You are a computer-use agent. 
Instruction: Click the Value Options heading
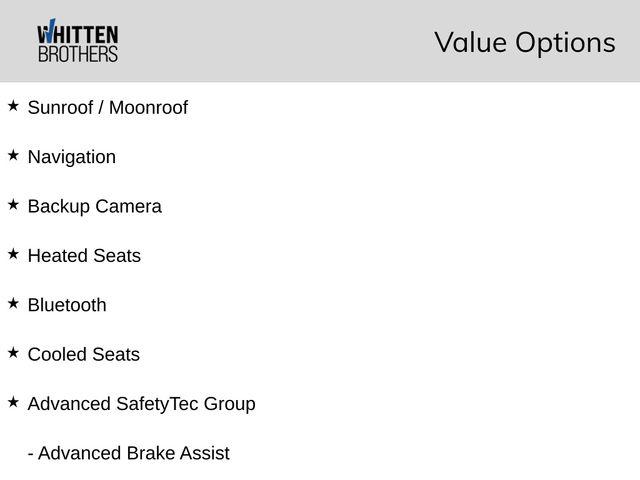[524, 42]
